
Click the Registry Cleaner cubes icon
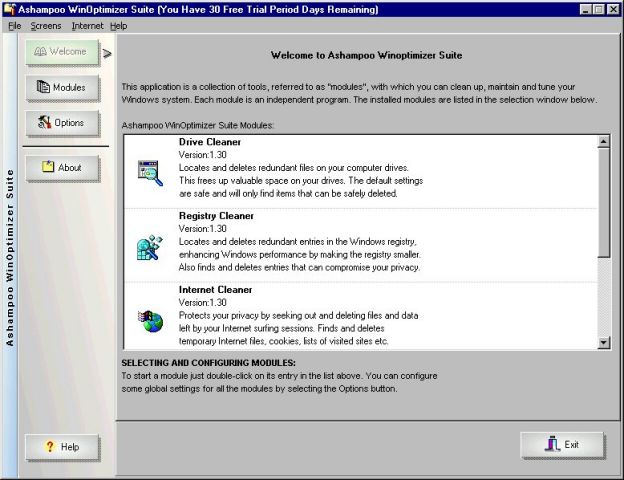click(x=150, y=247)
